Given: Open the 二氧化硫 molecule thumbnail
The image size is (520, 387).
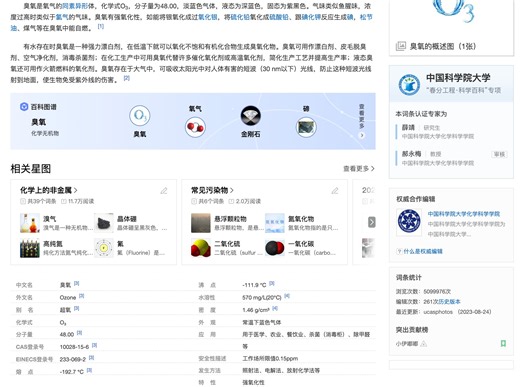Looking at the screenshot, I should (201, 248).
